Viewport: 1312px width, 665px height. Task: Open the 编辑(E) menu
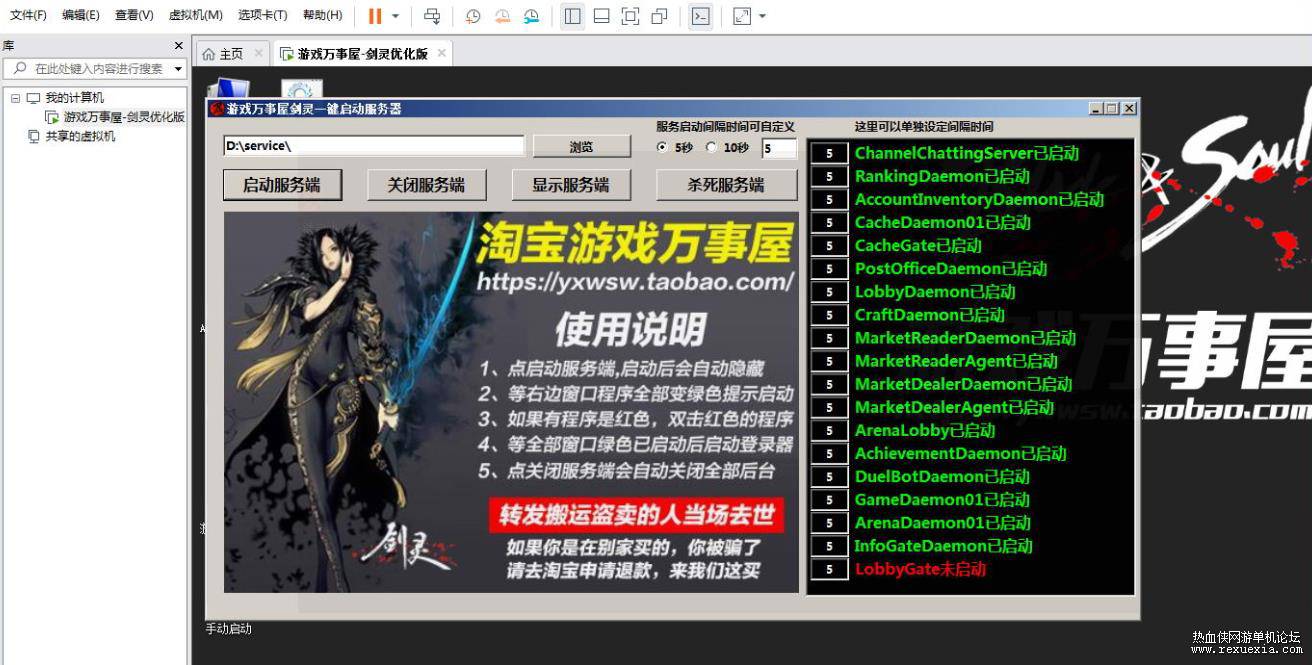click(81, 15)
